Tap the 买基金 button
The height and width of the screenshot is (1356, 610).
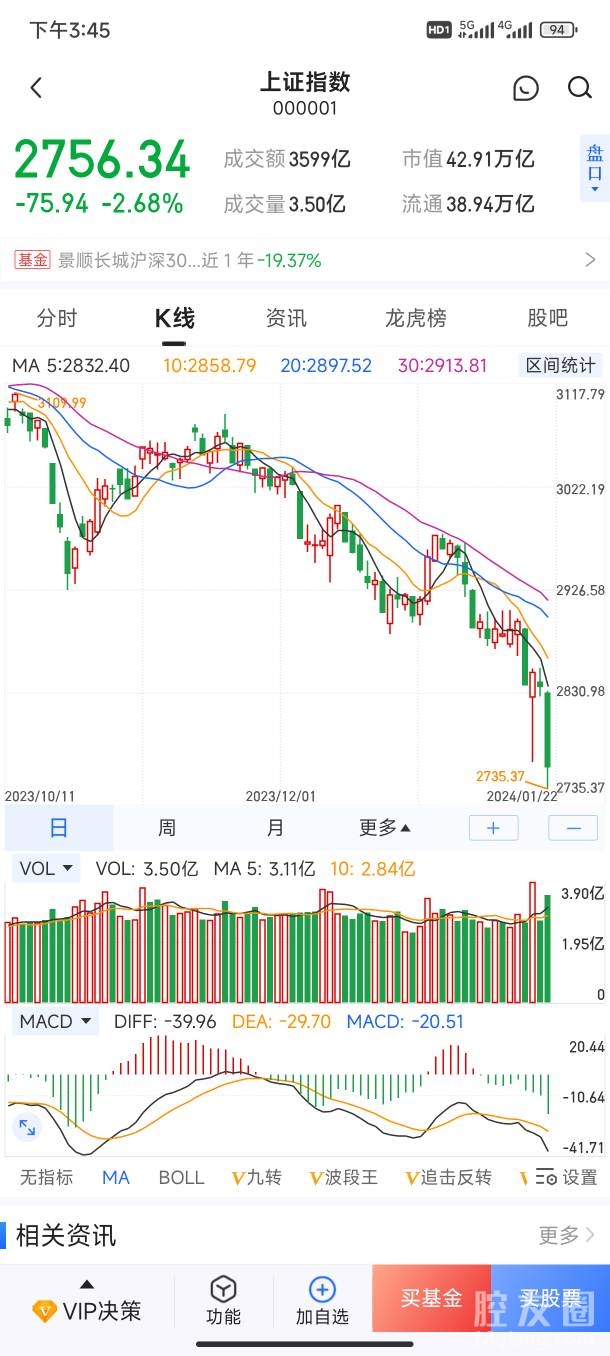[432, 1298]
